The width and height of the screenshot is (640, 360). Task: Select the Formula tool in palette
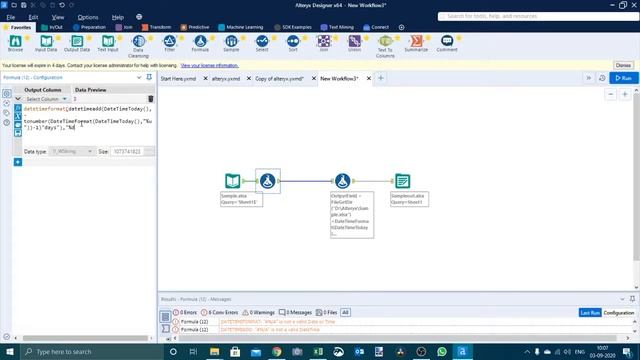click(x=200, y=41)
